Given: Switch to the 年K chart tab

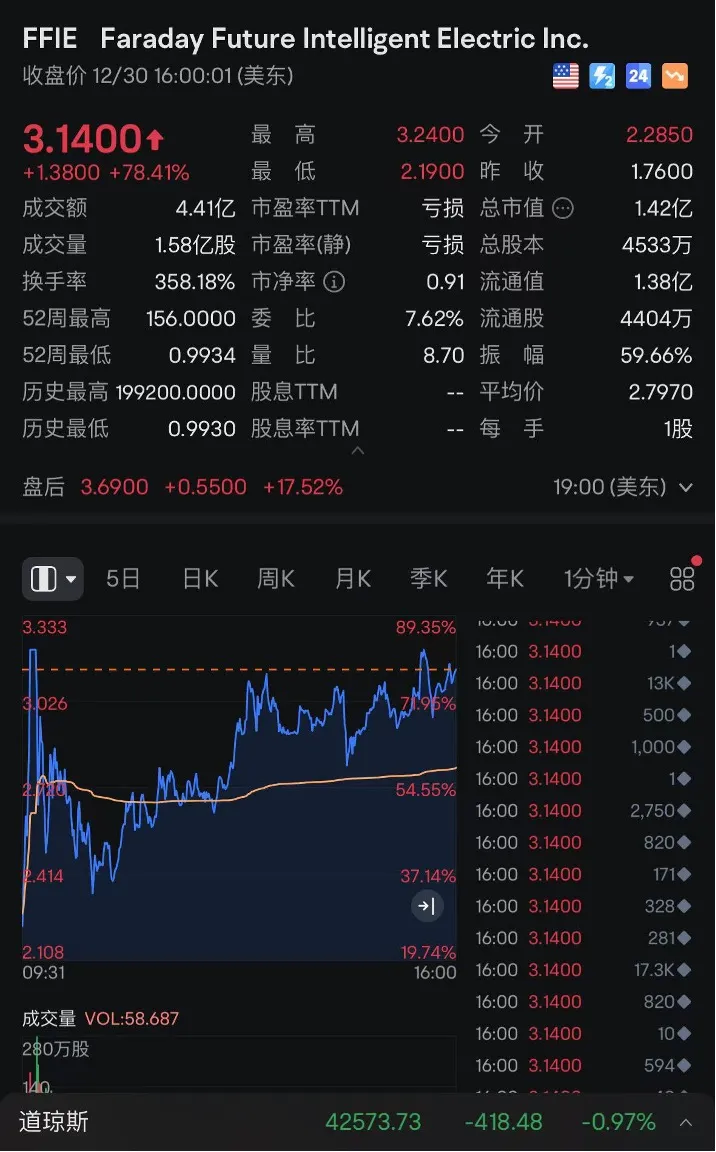Looking at the screenshot, I should click(x=505, y=579).
